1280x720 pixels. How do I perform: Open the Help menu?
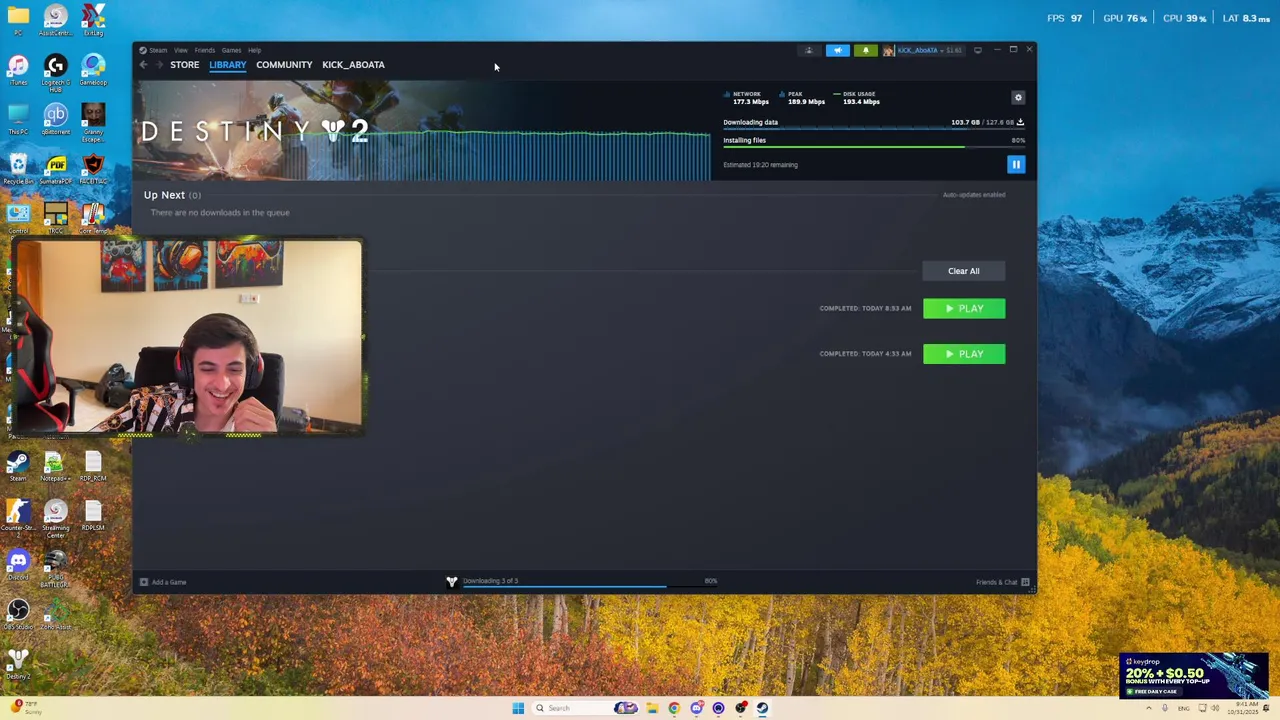(x=254, y=50)
